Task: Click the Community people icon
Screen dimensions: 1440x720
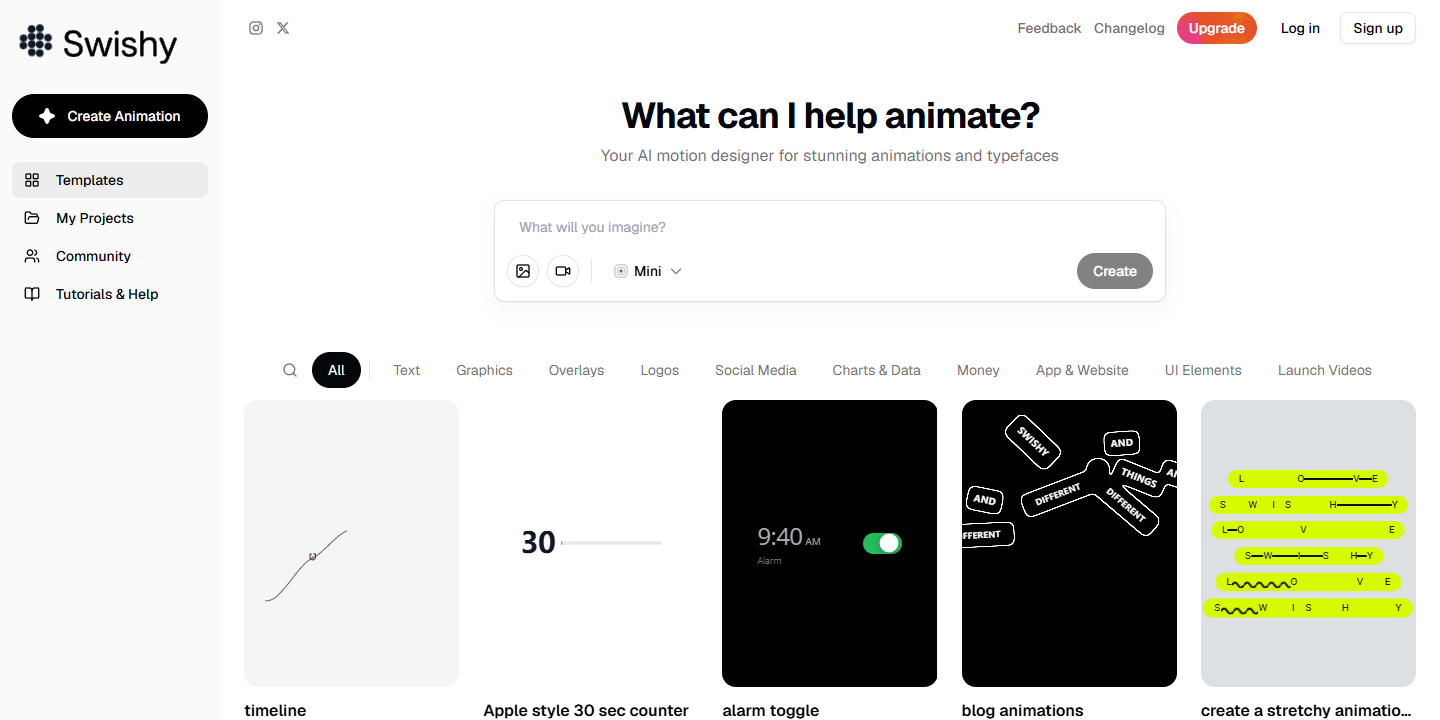Action: (x=32, y=256)
